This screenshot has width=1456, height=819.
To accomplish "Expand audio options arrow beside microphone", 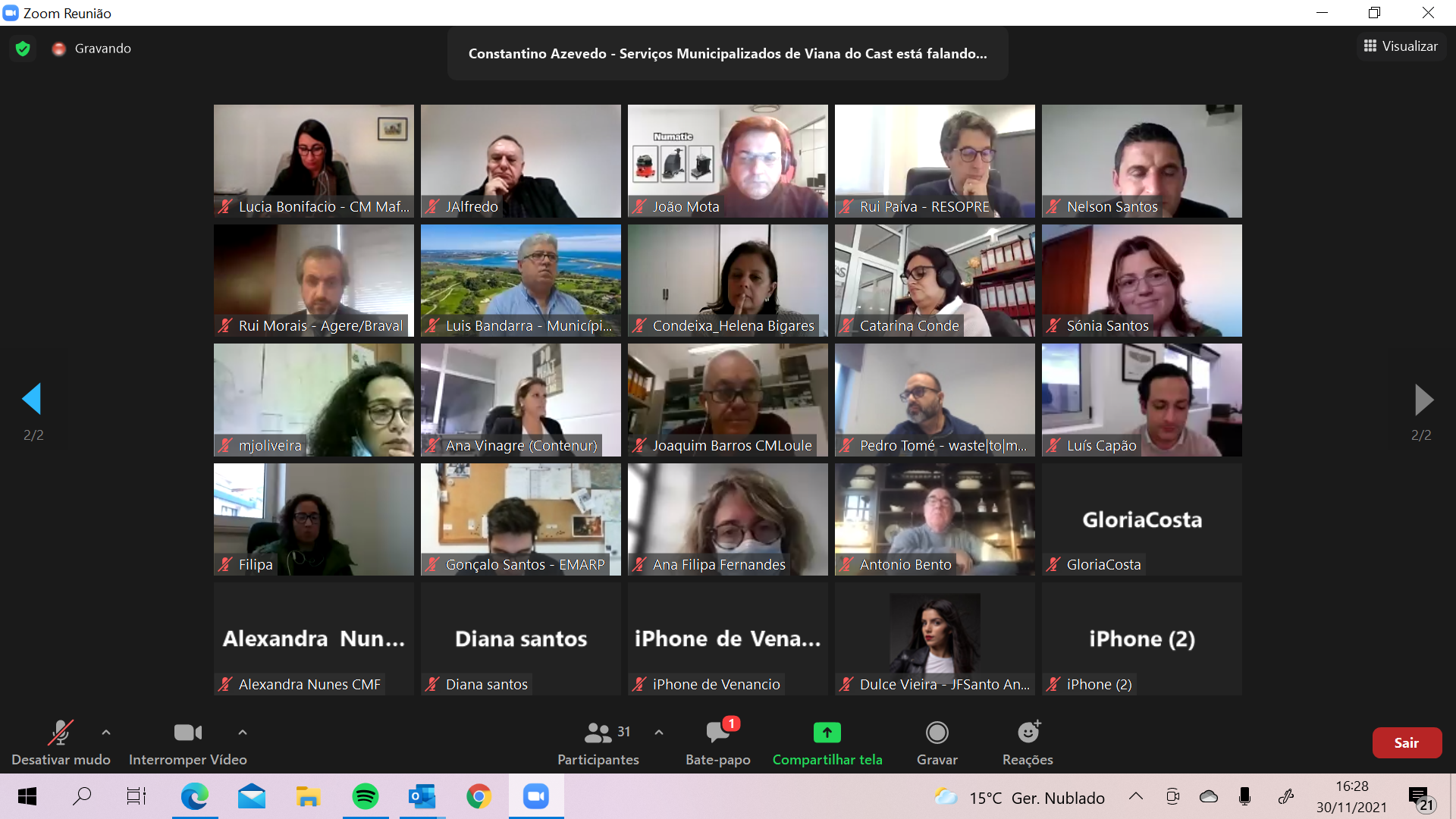I will tap(106, 733).
